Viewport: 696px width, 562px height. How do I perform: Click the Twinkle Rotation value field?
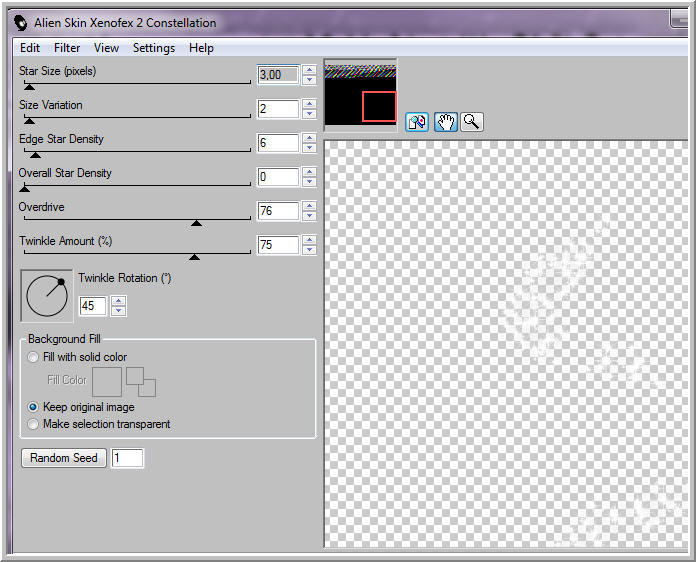coord(93,305)
